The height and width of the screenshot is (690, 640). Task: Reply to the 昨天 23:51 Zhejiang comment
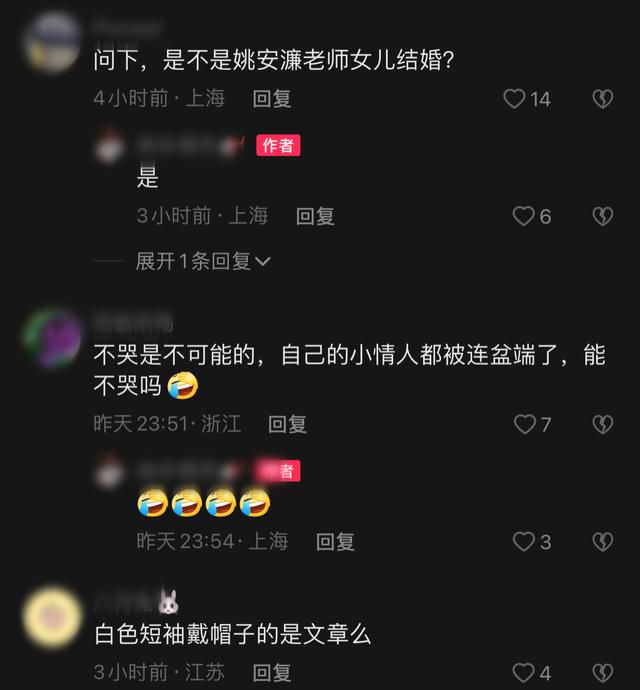click(287, 424)
